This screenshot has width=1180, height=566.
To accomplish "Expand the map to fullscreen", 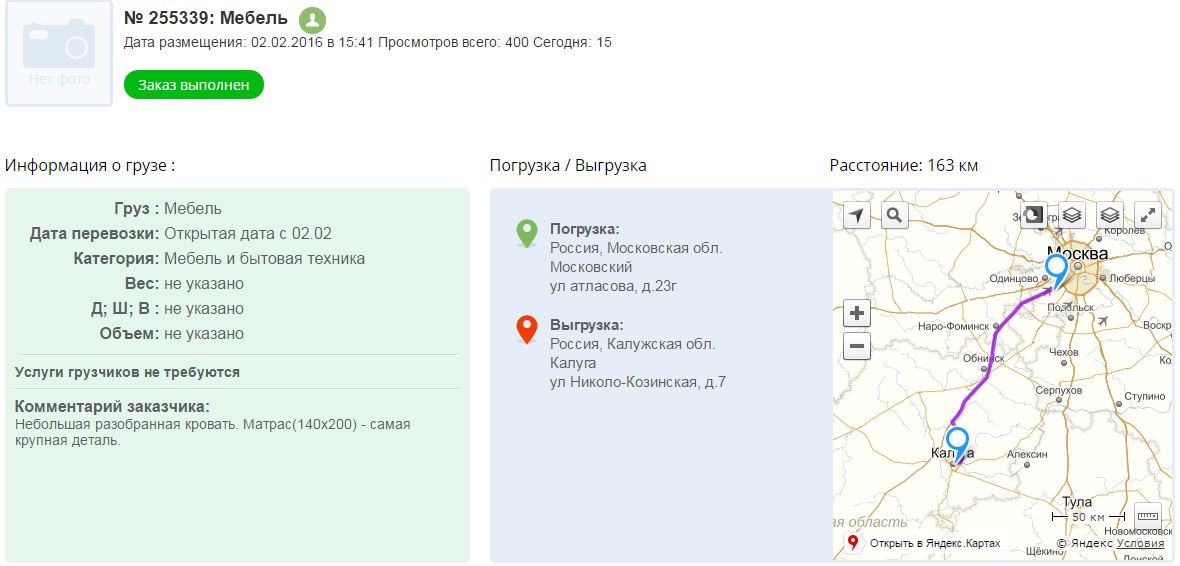I will pos(1148,215).
